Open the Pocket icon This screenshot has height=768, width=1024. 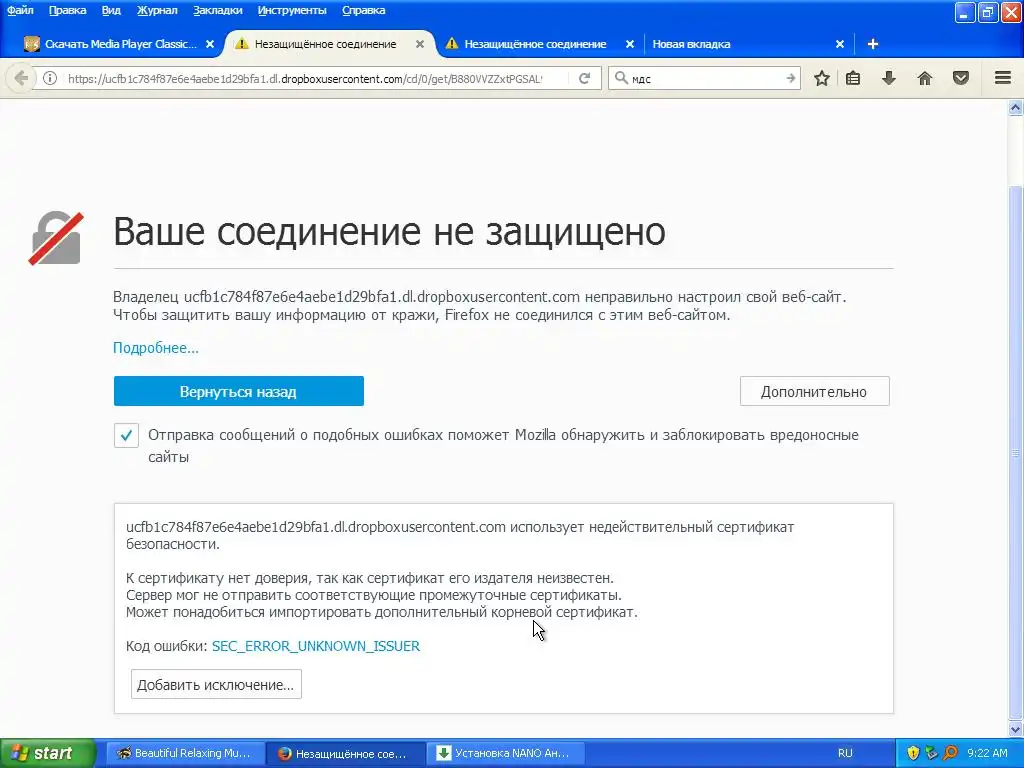click(961, 78)
